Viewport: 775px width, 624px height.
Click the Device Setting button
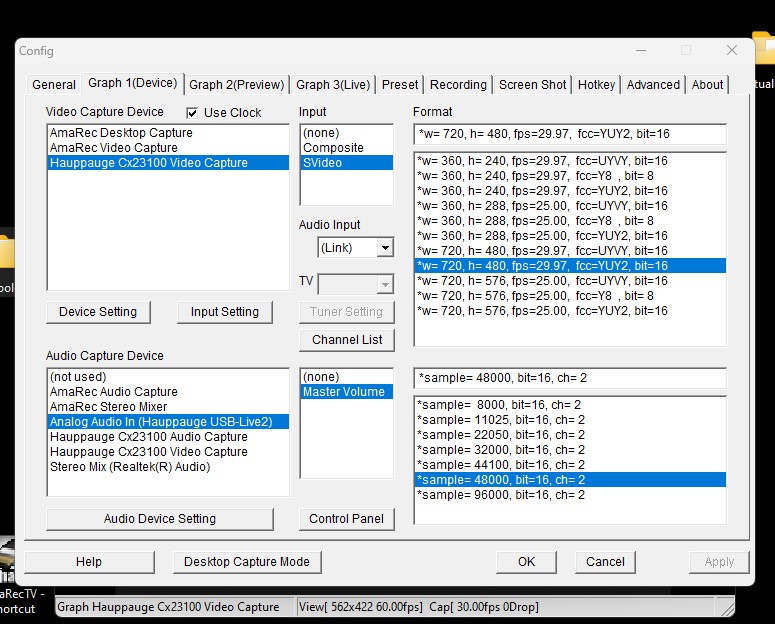click(x=98, y=312)
